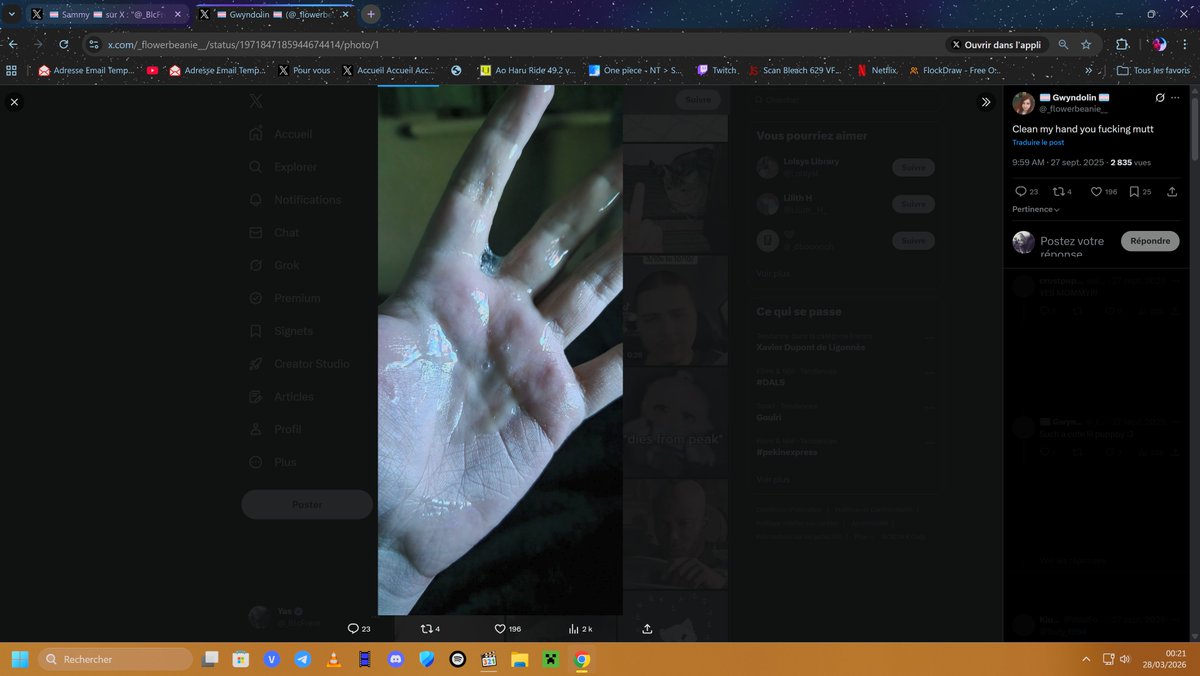
Task: Open Spotify from the taskbar
Action: pos(458,659)
